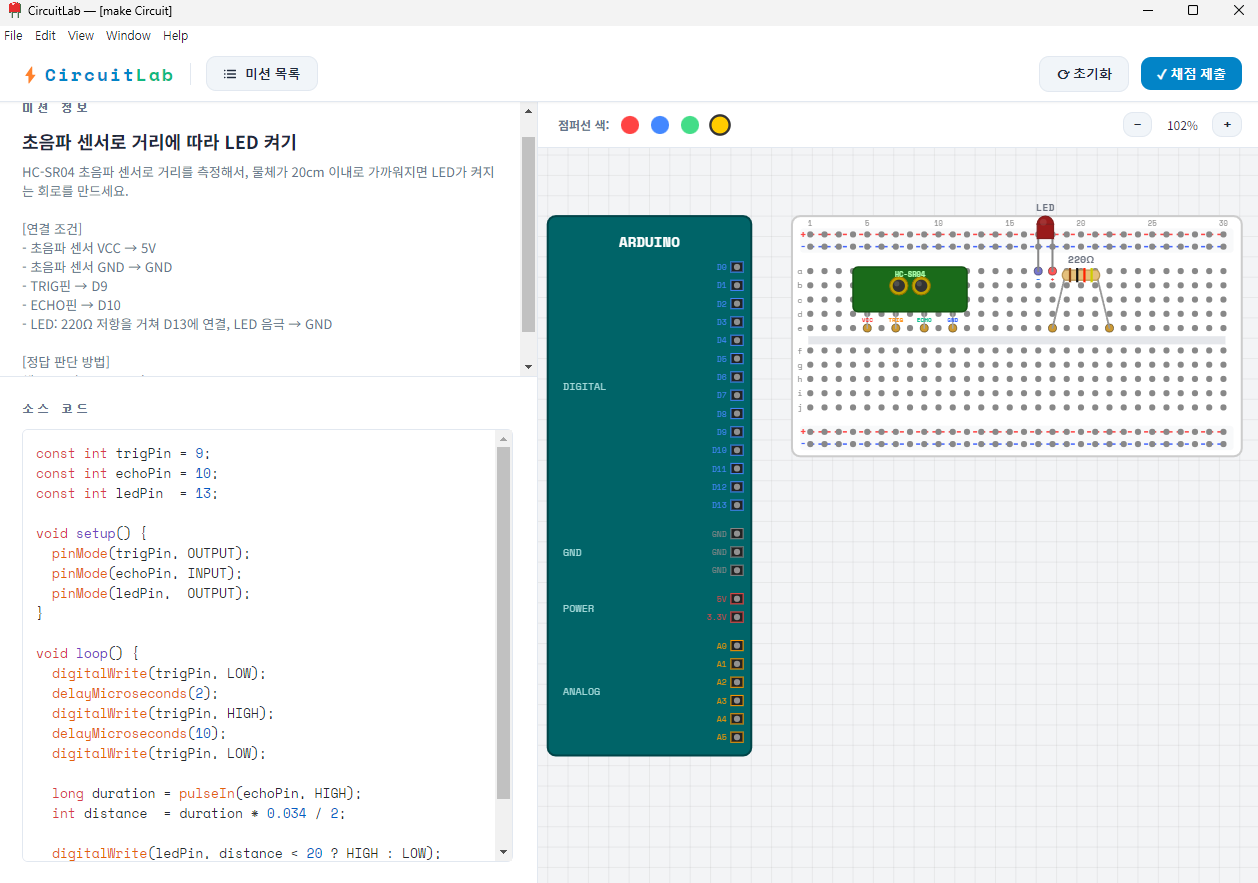Select the 220Ω resistor body
This screenshot has width=1258, height=883.
[x=1081, y=275]
